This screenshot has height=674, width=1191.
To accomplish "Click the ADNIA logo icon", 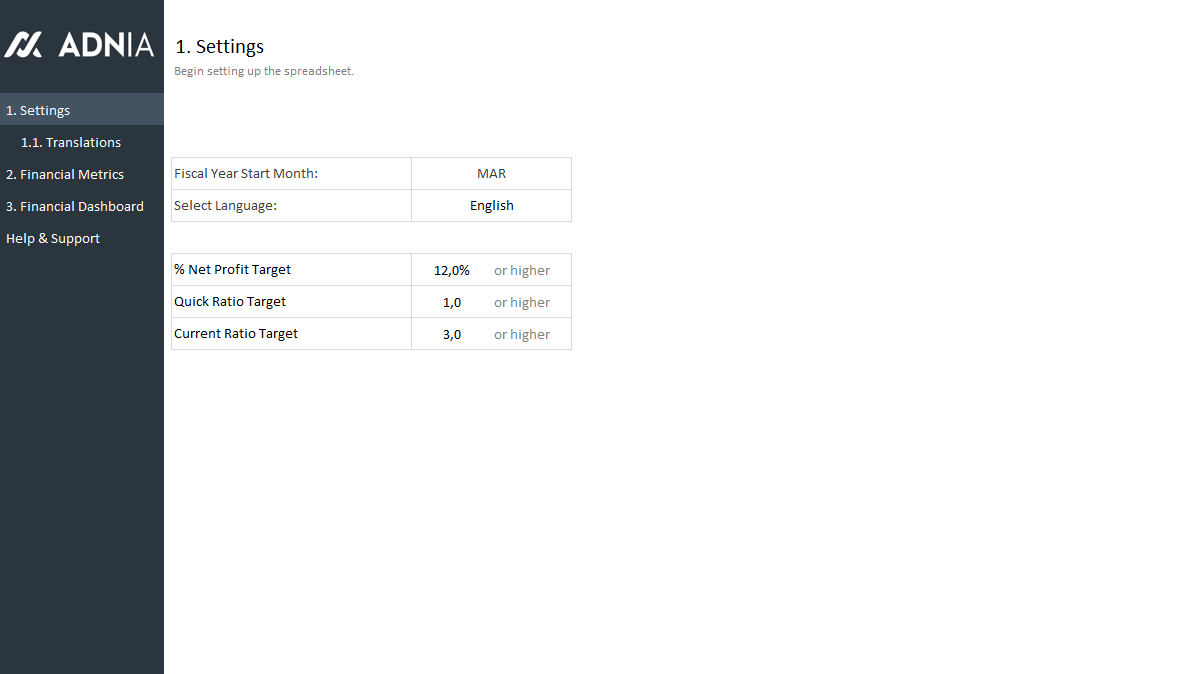I will pos(23,45).
